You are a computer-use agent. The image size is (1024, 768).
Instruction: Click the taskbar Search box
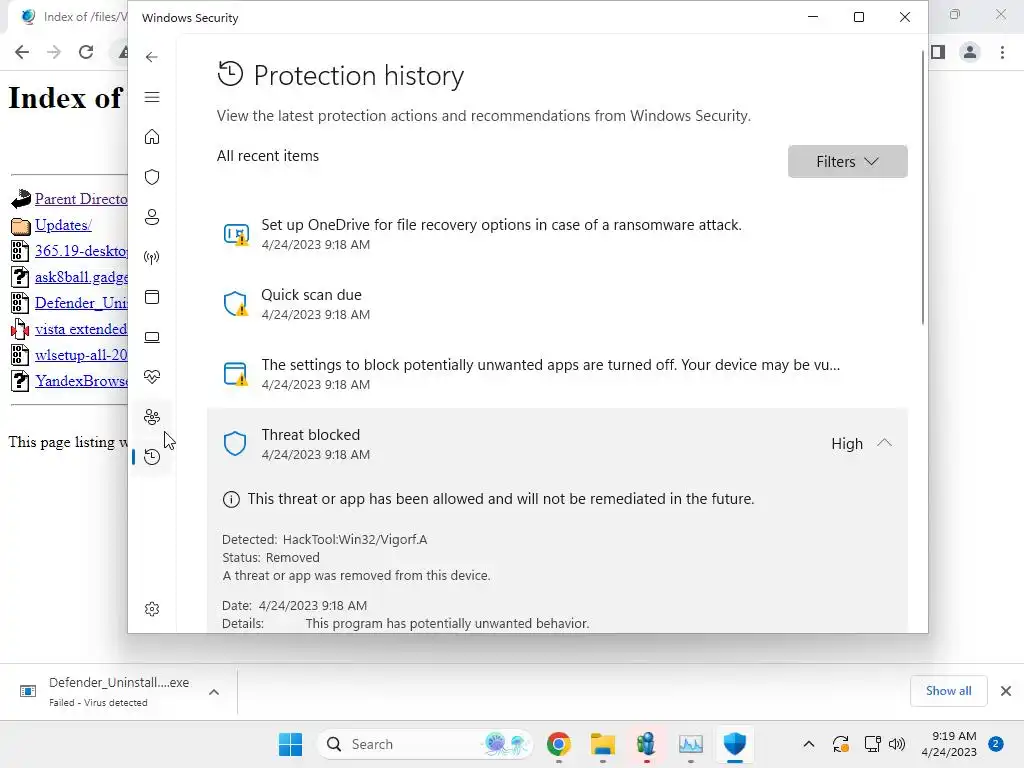click(424, 744)
